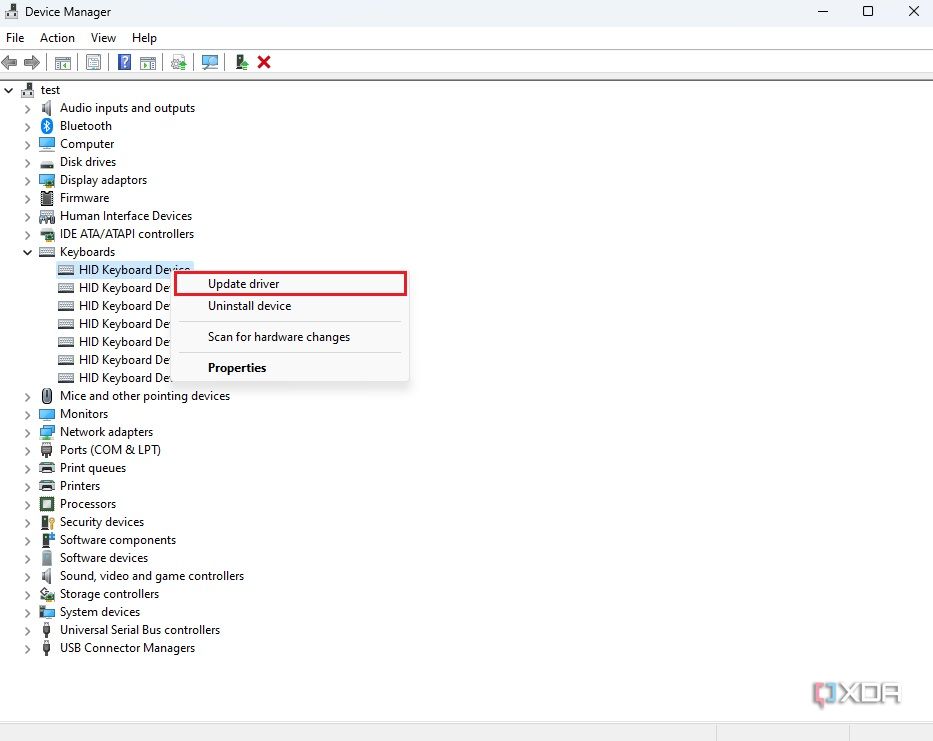Open the Properties toolbar icon
The width and height of the screenshot is (933, 741).
(93, 62)
